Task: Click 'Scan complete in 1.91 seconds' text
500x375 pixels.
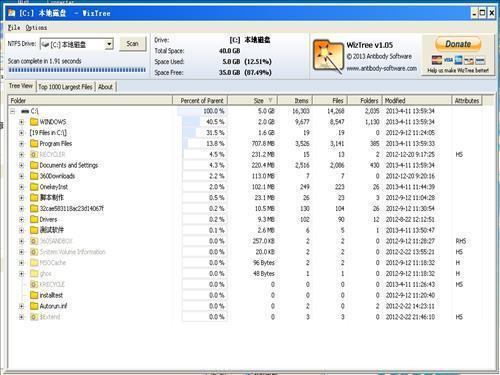Action: coord(45,61)
